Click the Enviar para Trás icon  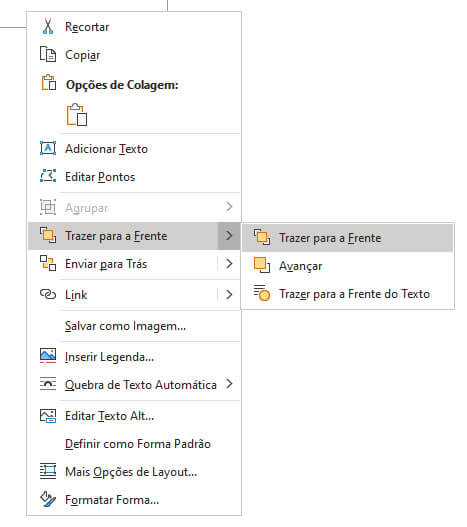click(48, 264)
